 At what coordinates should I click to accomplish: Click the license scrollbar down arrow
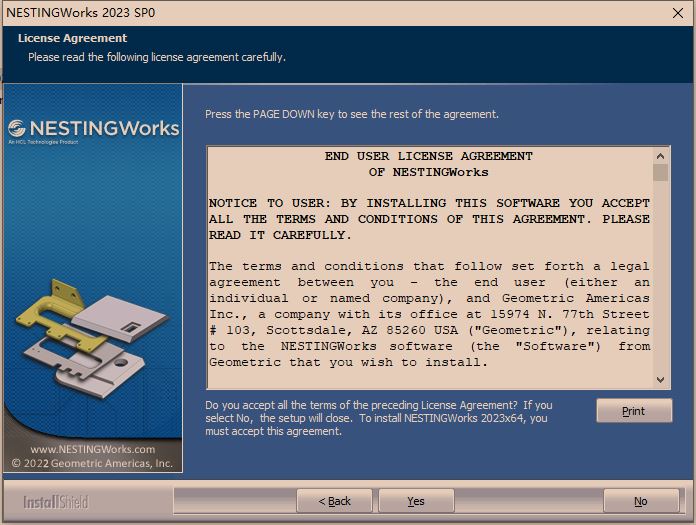[660, 380]
